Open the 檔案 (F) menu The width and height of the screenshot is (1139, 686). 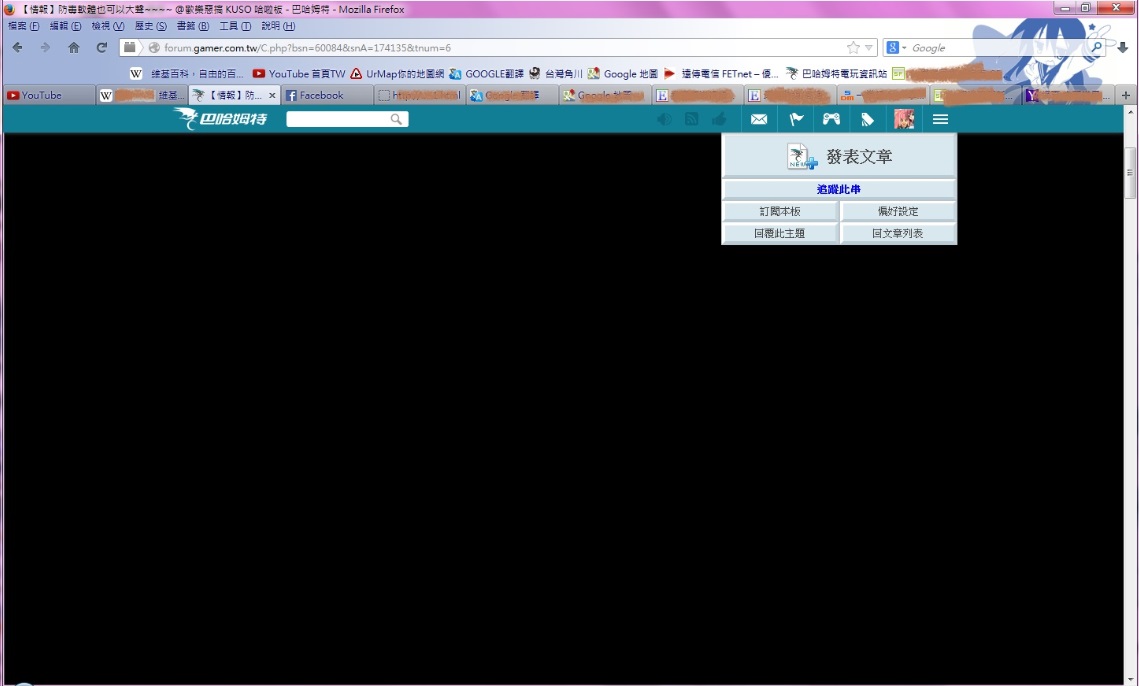(23, 25)
